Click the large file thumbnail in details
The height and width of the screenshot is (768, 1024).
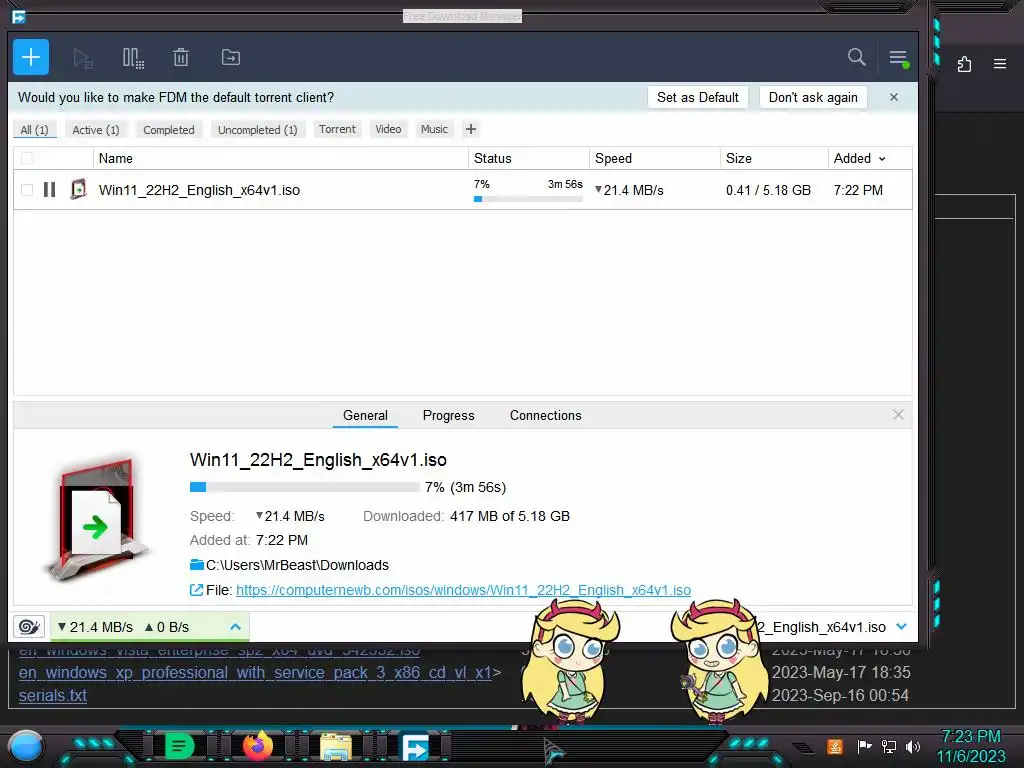coord(97,519)
